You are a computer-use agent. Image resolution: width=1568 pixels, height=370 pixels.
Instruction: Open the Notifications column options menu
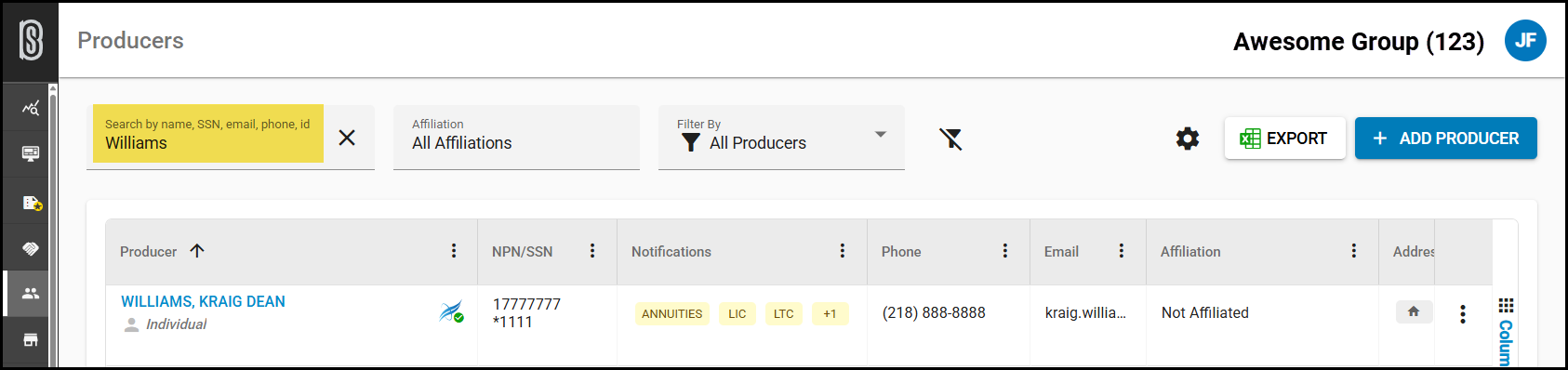(x=843, y=250)
